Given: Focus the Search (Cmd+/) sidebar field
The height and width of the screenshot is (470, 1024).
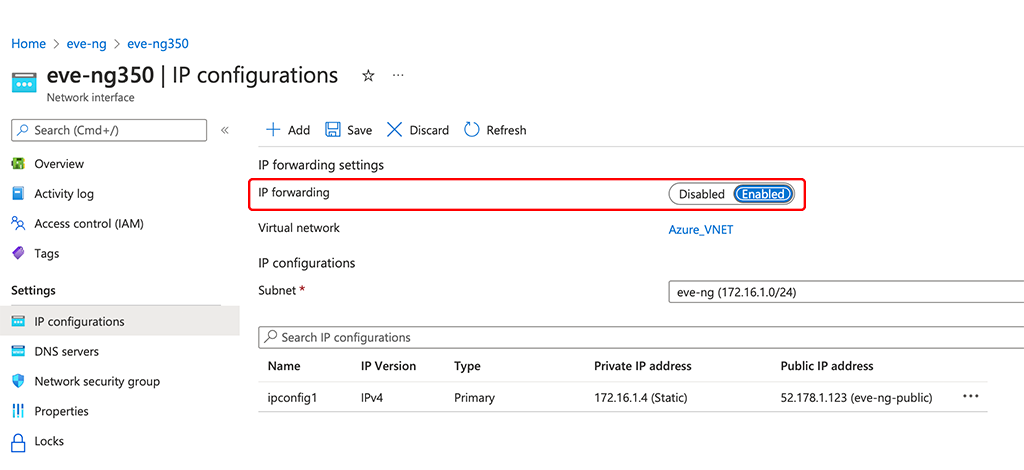Looking at the screenshot, I should coord(109,130).
